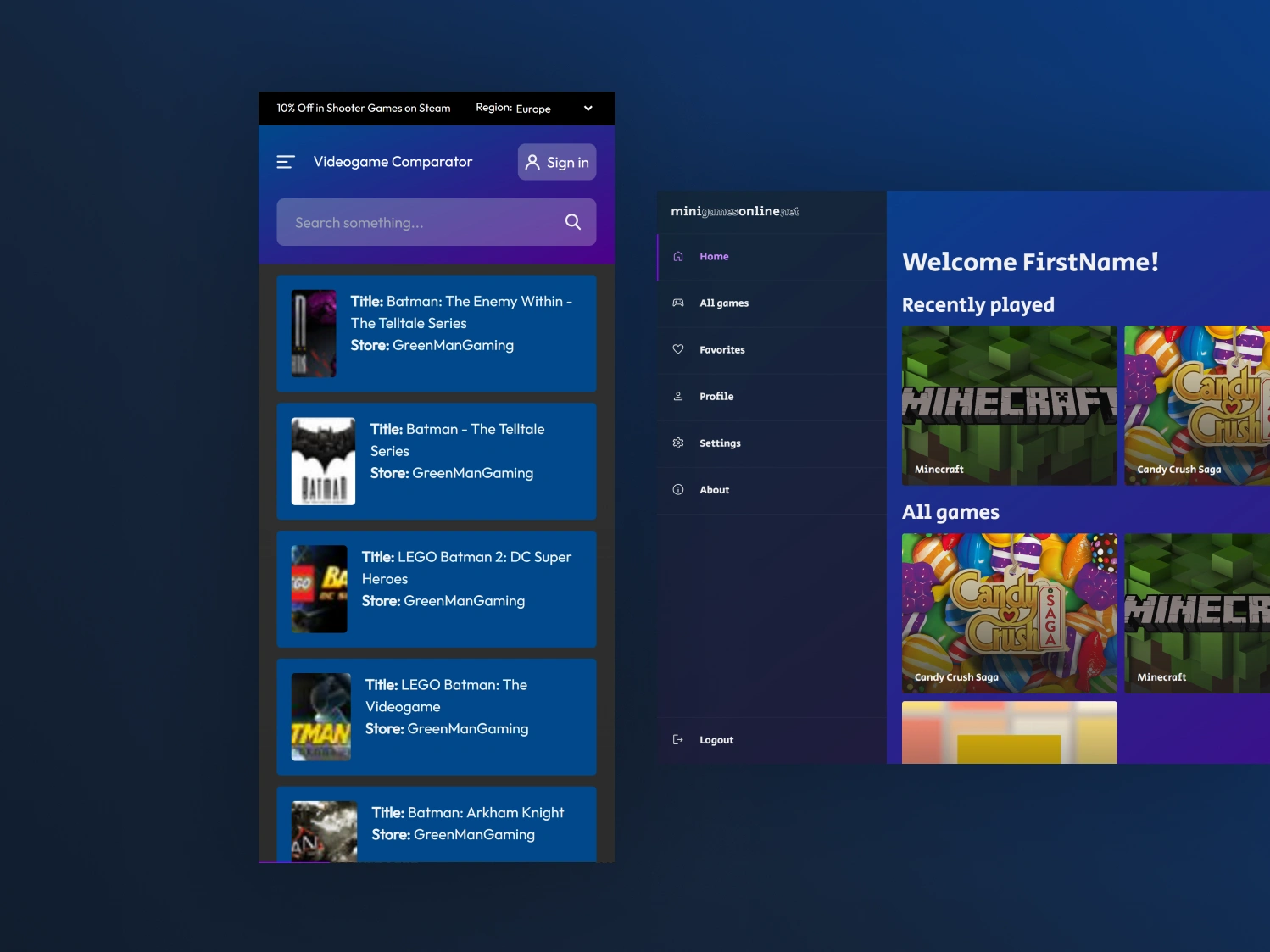Open the Profile menu item
1270x952 pixels.
(x=772, y=397)
